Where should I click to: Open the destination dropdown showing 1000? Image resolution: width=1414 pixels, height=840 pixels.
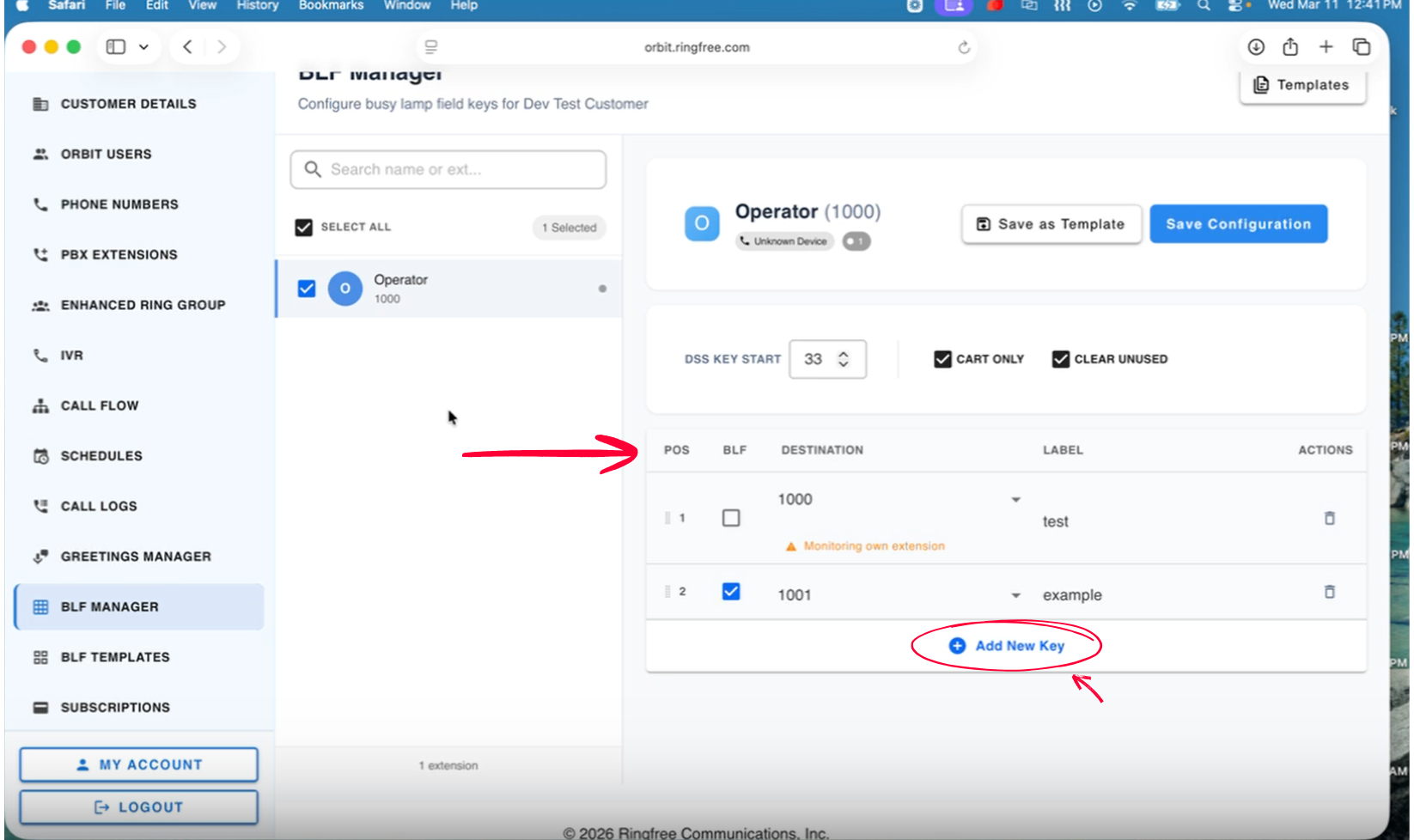(x=1015, y=500)
